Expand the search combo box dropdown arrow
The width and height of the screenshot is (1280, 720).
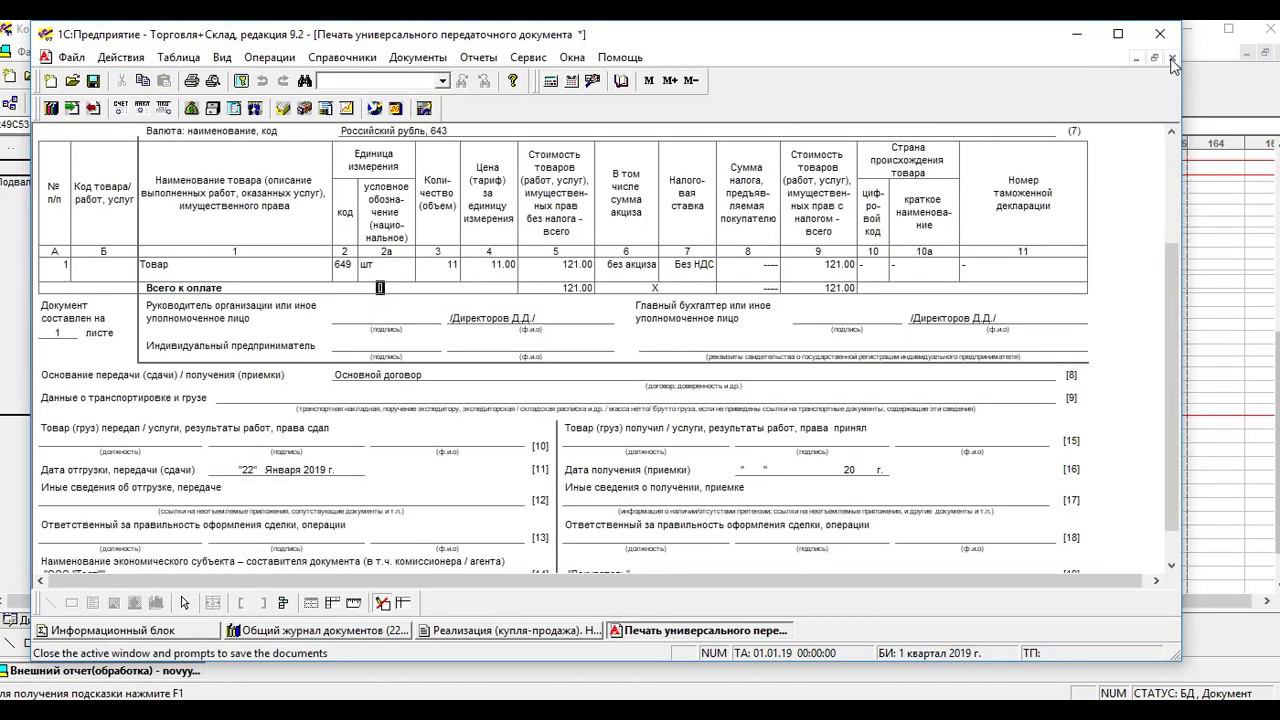[442, 81]
